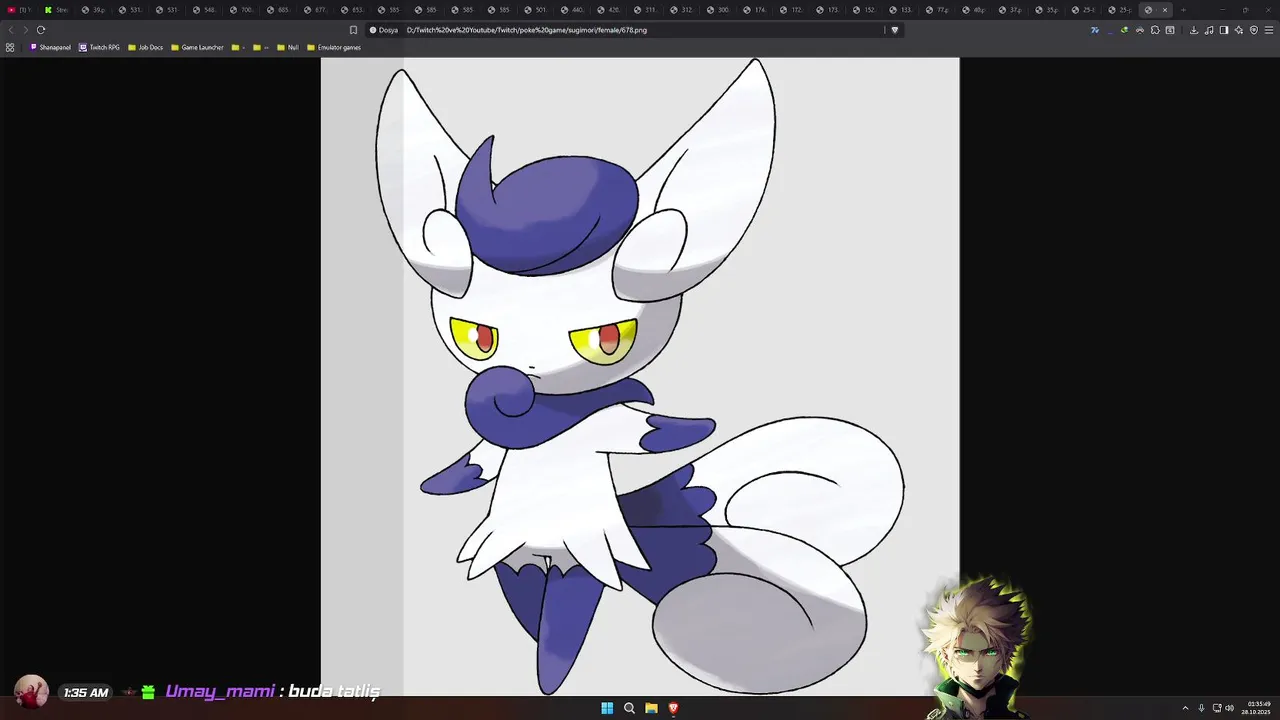Open a new tab with plus button
1280x720 pixels.
tap(1183, 10)
